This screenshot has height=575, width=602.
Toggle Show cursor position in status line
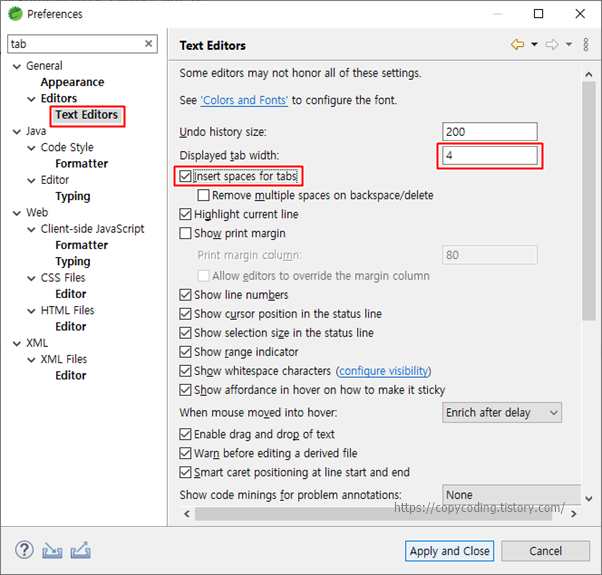pyautogui.click(x=185, y=314)
